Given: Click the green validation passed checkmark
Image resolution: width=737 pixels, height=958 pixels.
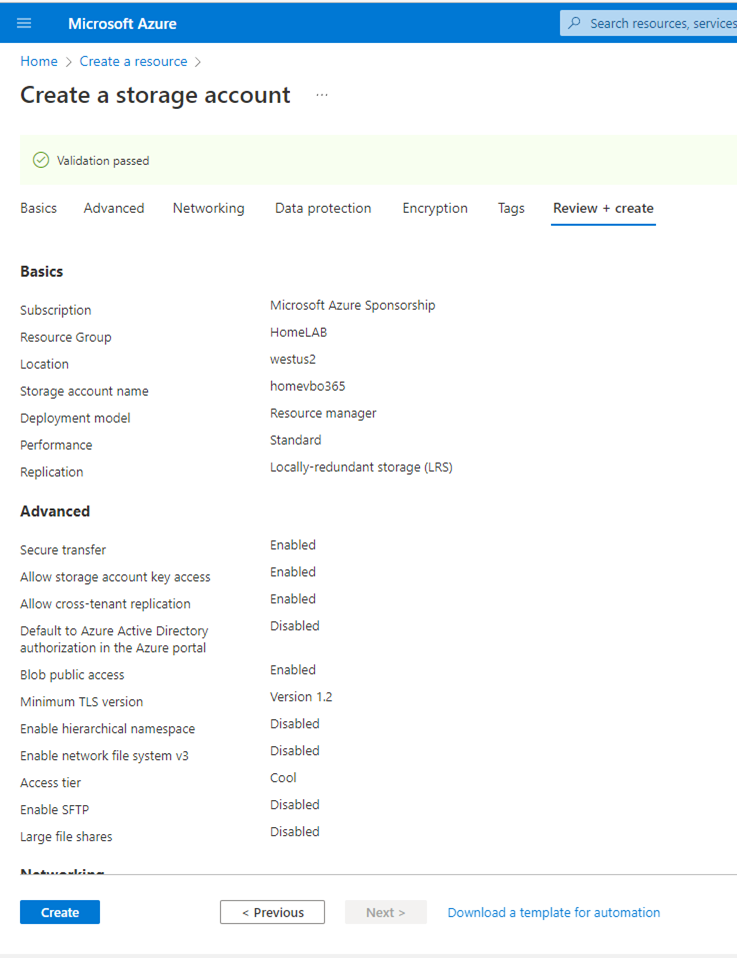Looking at the screenshot, I should [41, 160].
